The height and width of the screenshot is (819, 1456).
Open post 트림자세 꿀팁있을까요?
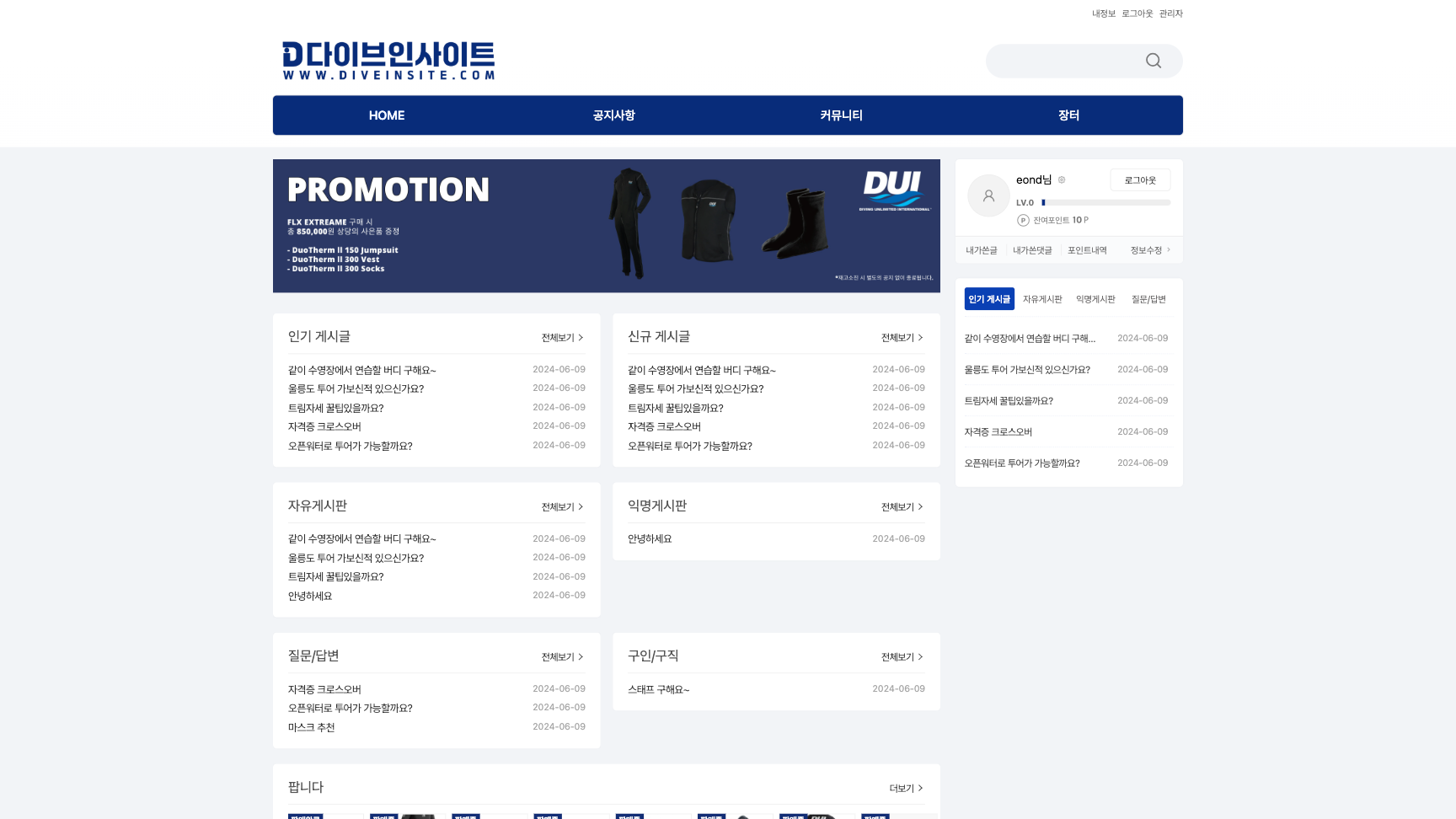[335, 407]
